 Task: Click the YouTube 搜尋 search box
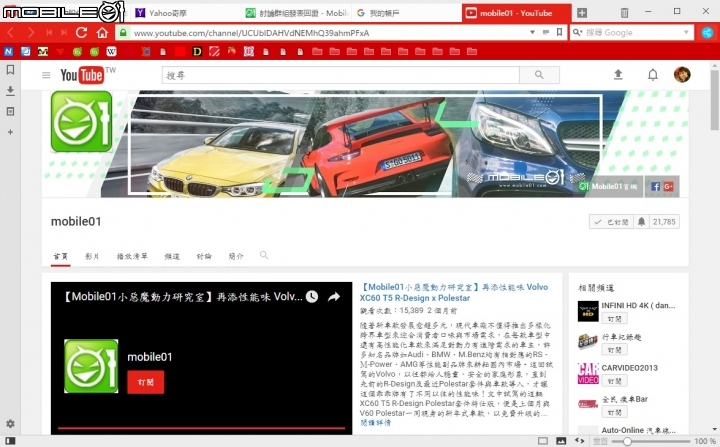(x=340, y=75)
